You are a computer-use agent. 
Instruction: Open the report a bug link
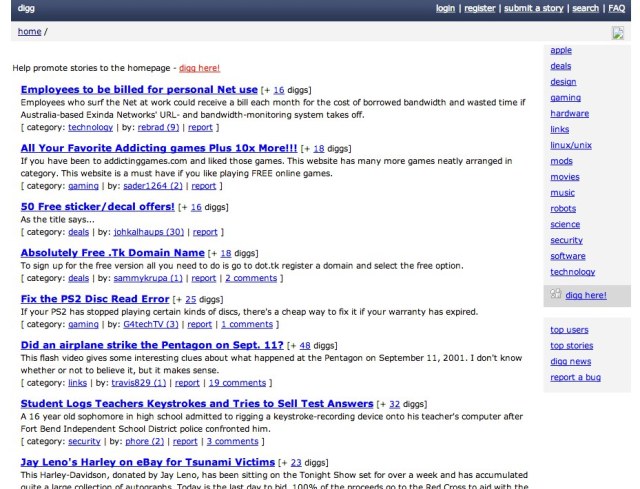[576, 378]
